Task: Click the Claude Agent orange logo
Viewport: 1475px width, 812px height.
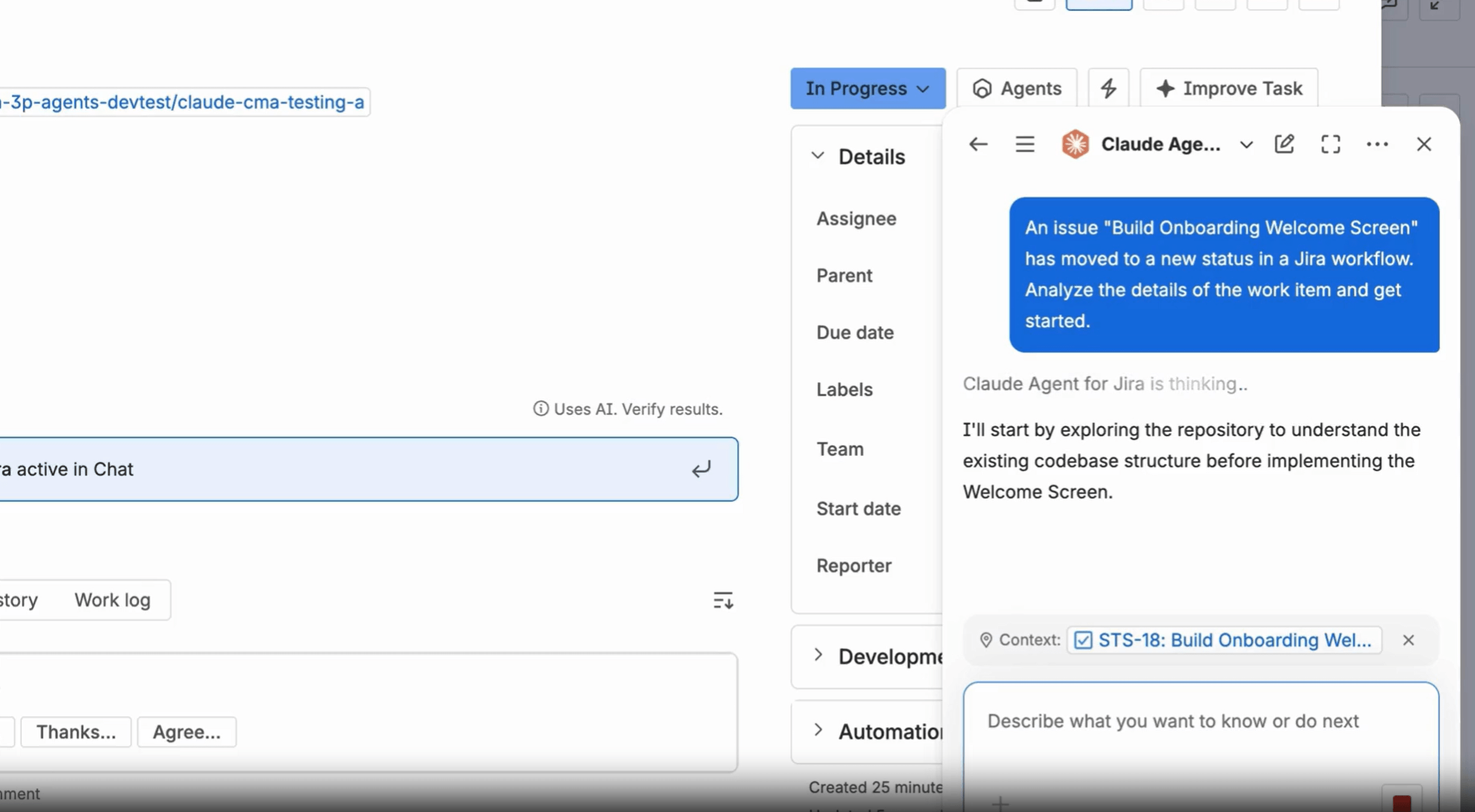Action: click(1075, 144)
